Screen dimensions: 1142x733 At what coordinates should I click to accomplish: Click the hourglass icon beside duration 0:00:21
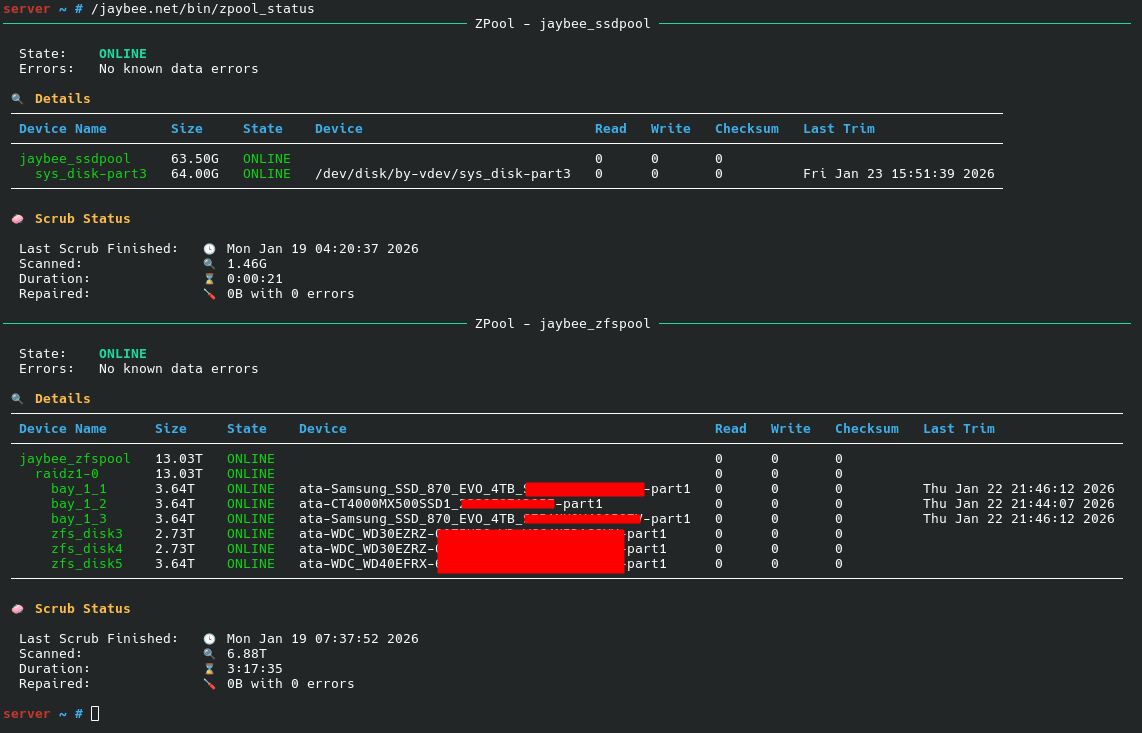point(209,279)
